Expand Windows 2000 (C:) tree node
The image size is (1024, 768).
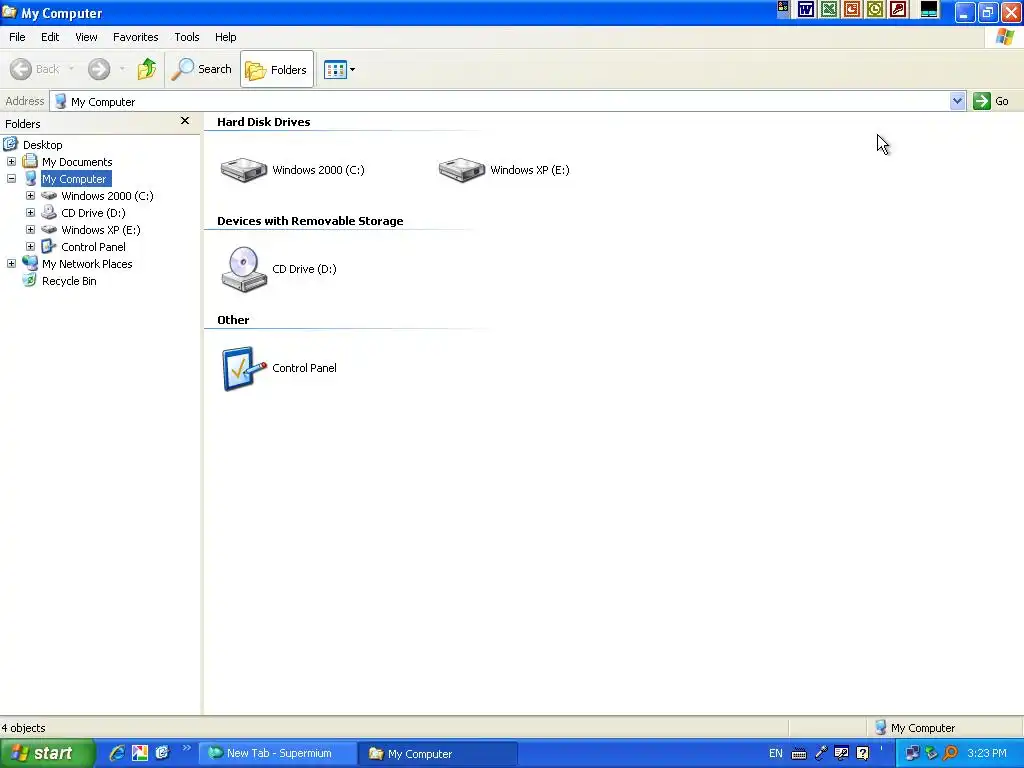30,195
